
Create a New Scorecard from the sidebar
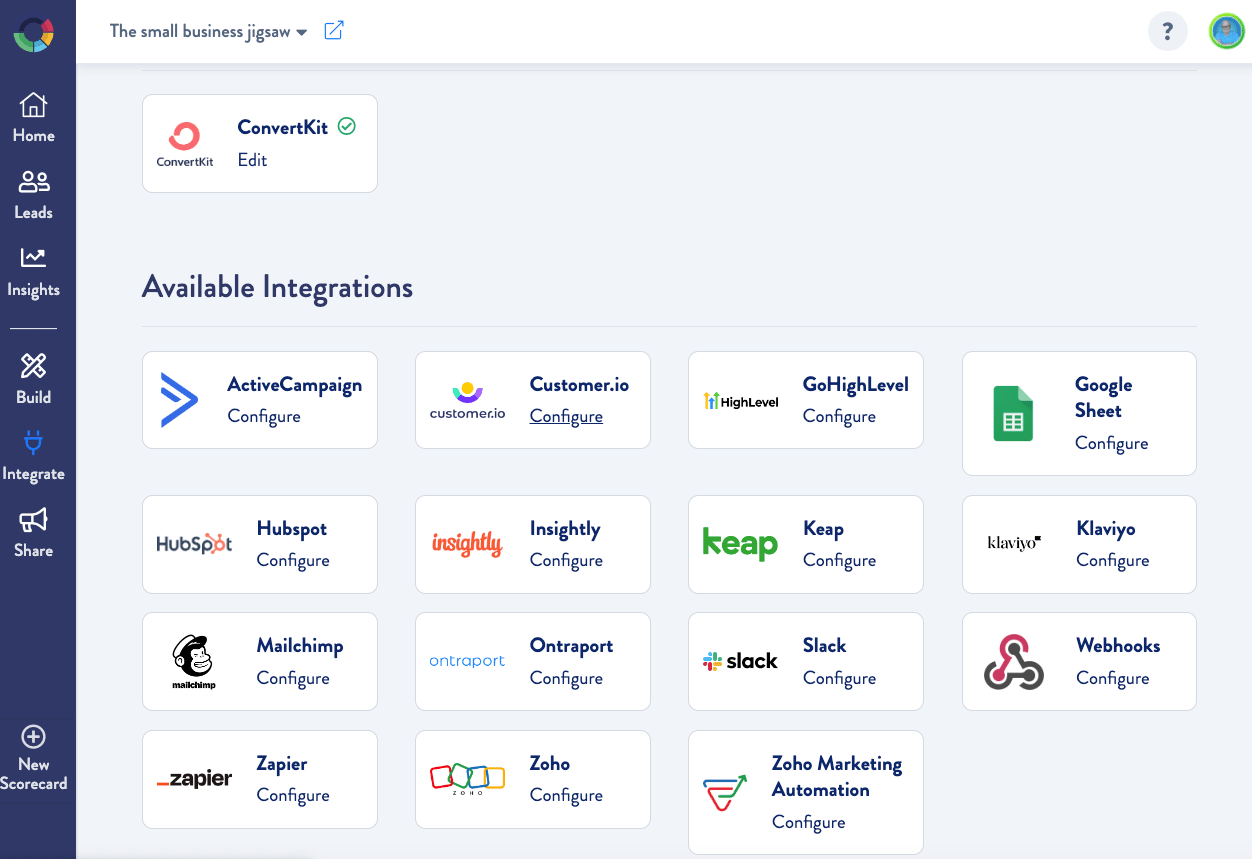tap(33, 759)
